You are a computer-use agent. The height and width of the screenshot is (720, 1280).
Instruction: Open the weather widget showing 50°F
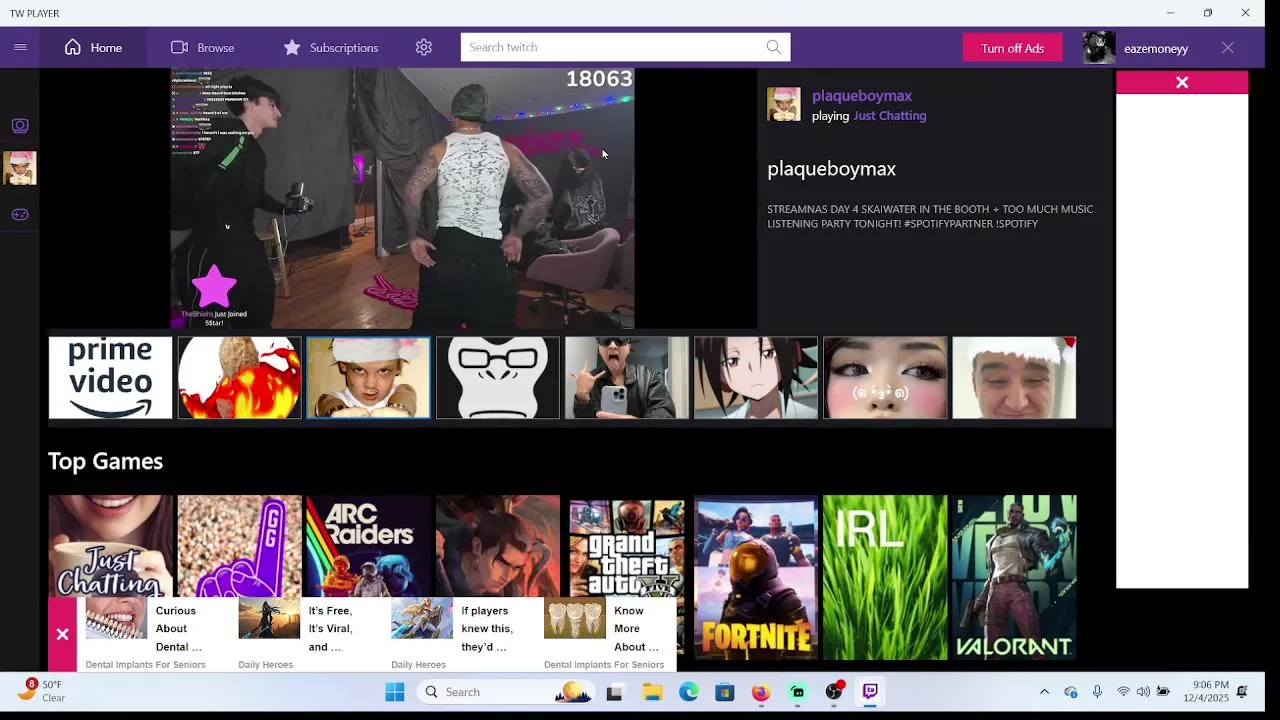click(40, 691)
